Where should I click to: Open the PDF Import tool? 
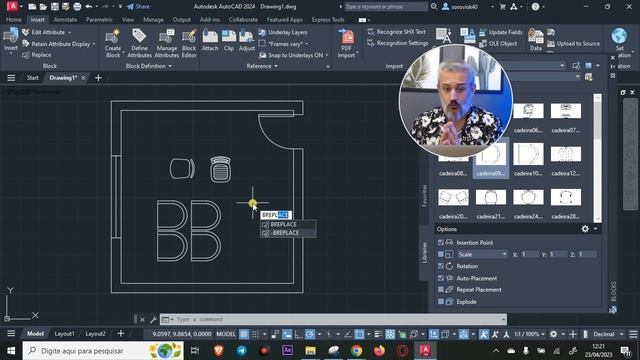click(347, 43)
